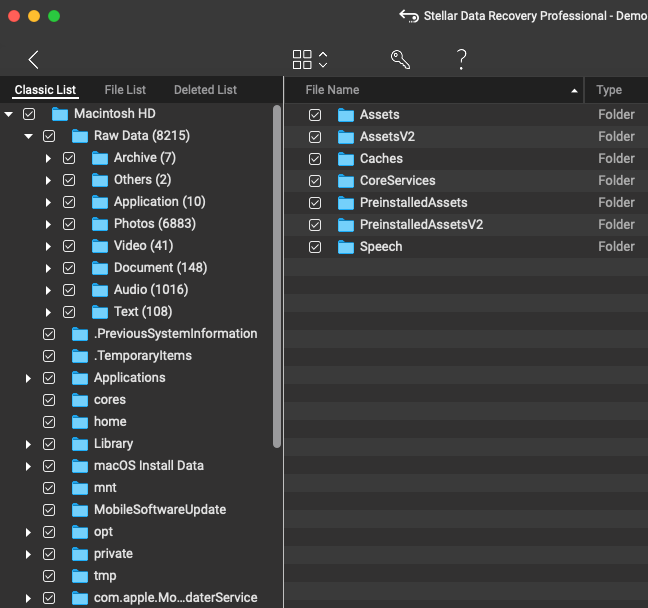Toggle the mnt folder checkbox

pos(49,488)
